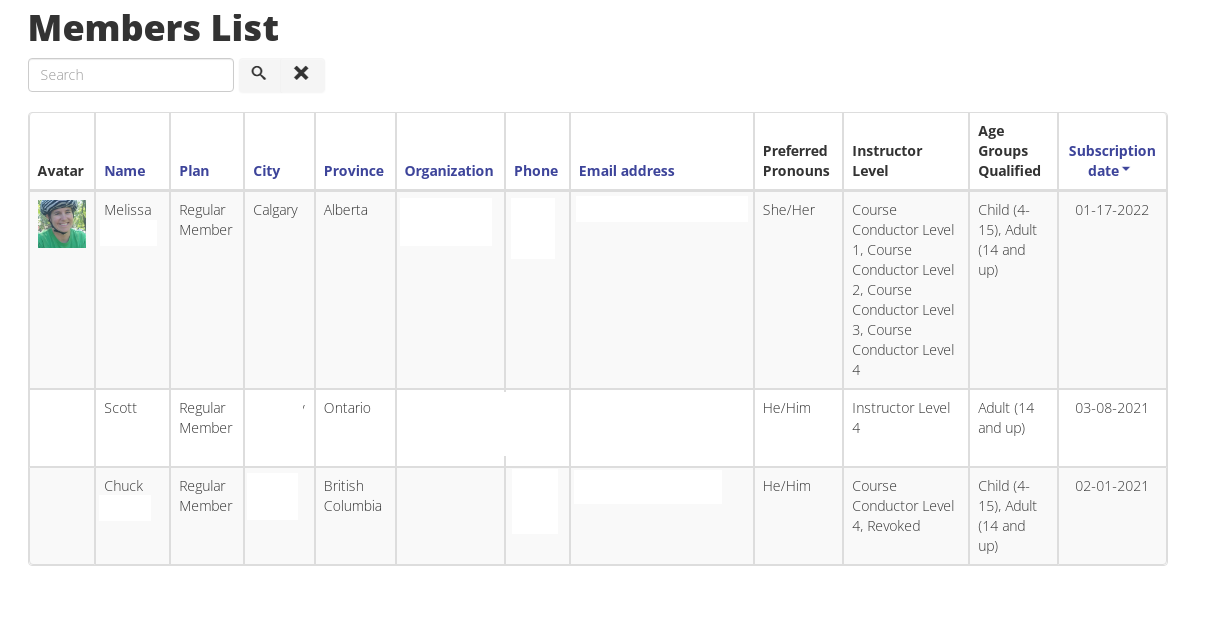This screenshot has height=628, width=1224.
Task: Sort by the Phone column header
Action: (x=536, y=171)
